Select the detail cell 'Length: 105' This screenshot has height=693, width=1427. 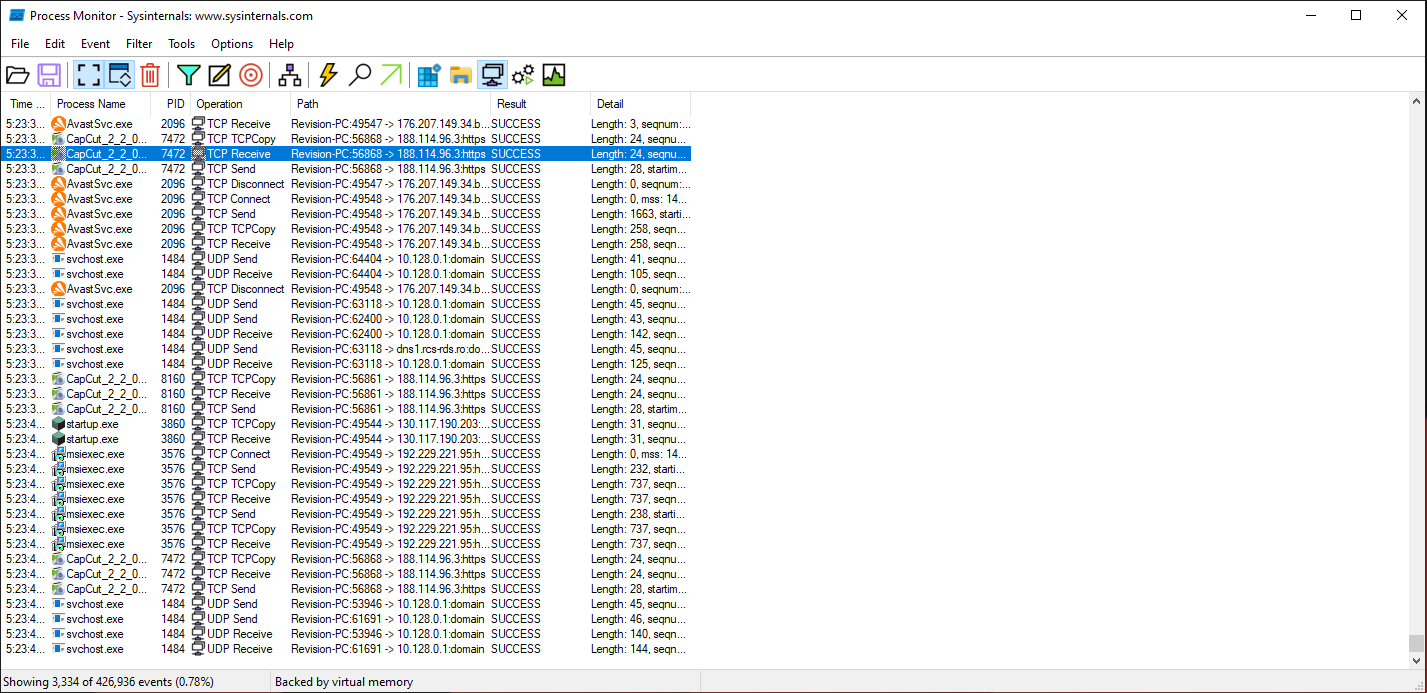[640, 274]
